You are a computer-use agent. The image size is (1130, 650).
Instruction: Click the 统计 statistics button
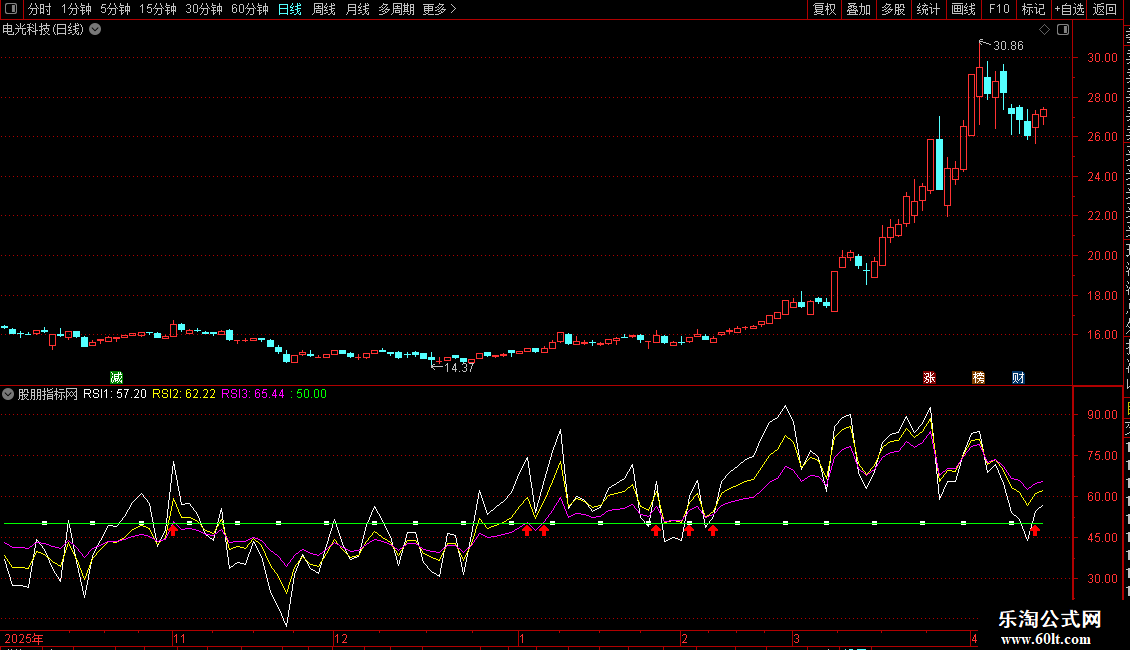pos(928,9)
